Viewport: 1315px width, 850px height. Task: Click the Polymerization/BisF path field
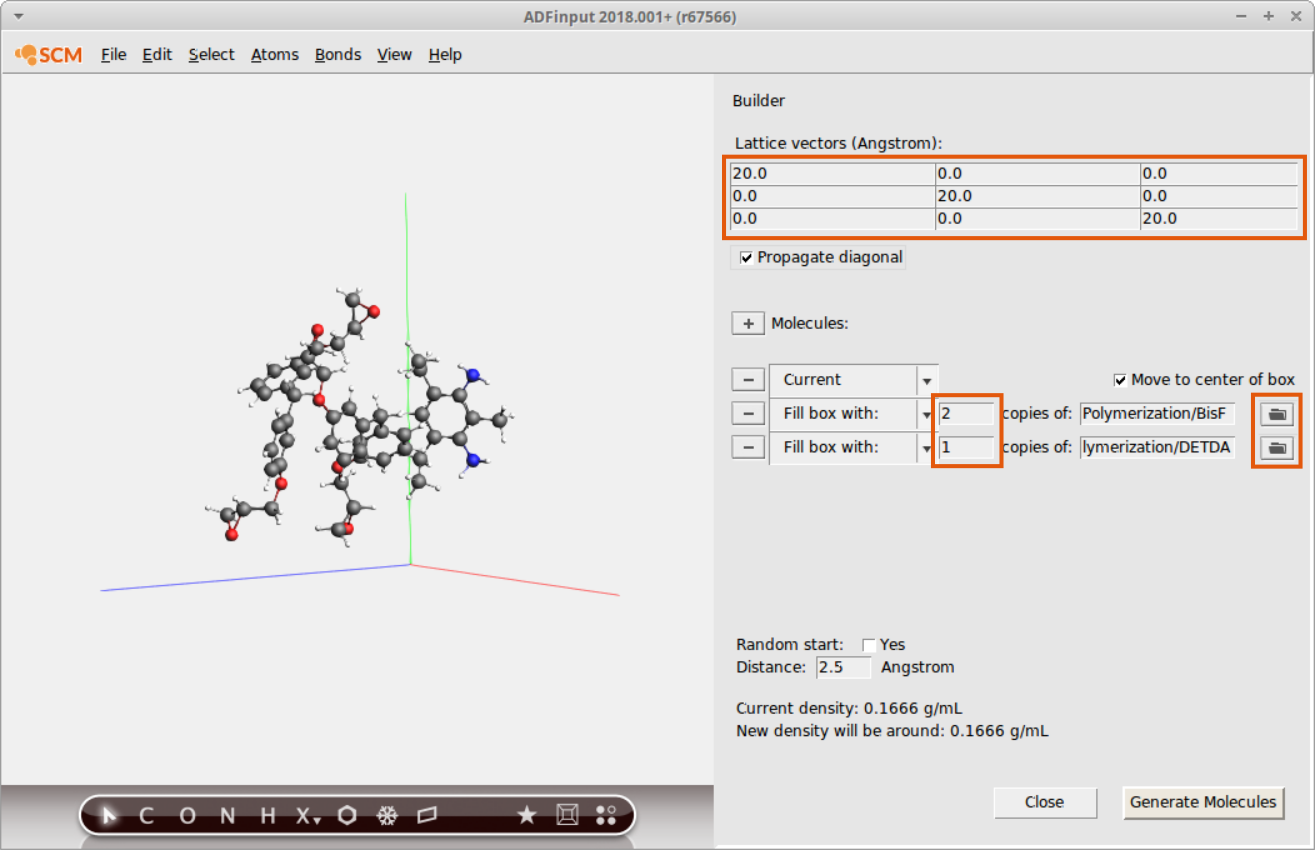[x=1156, y=413]
